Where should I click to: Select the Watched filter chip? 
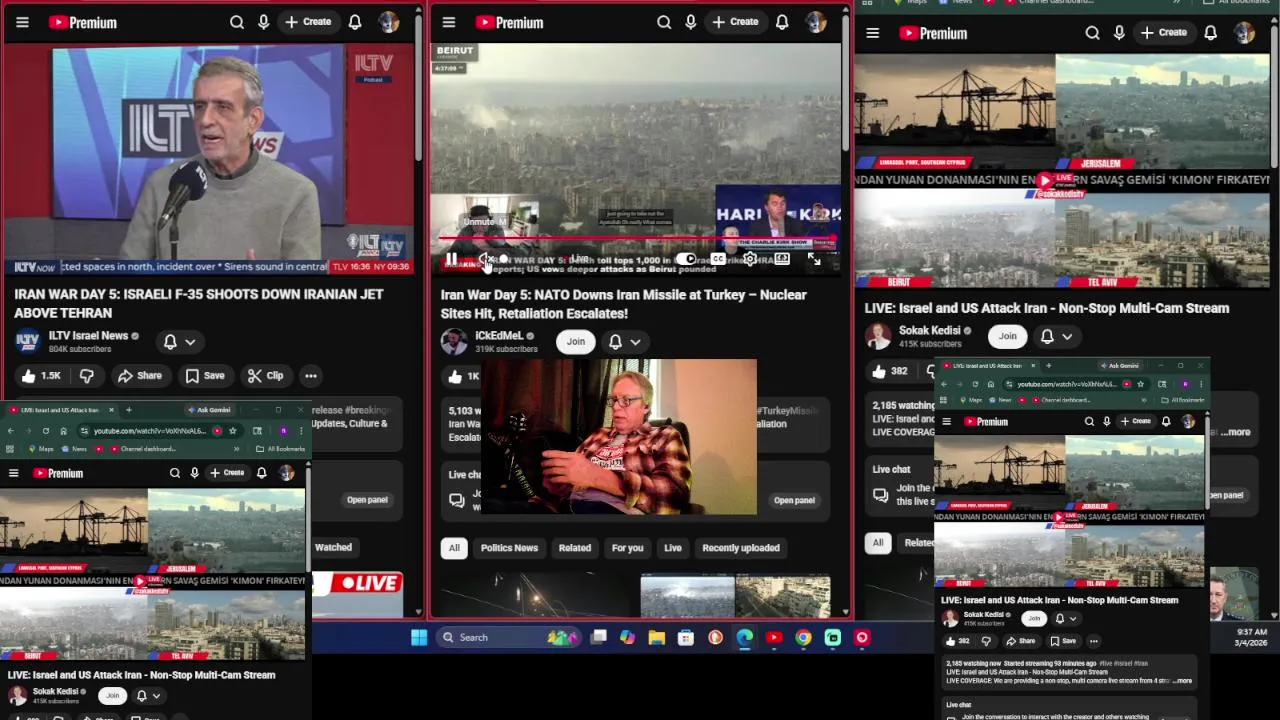(333, 547)
